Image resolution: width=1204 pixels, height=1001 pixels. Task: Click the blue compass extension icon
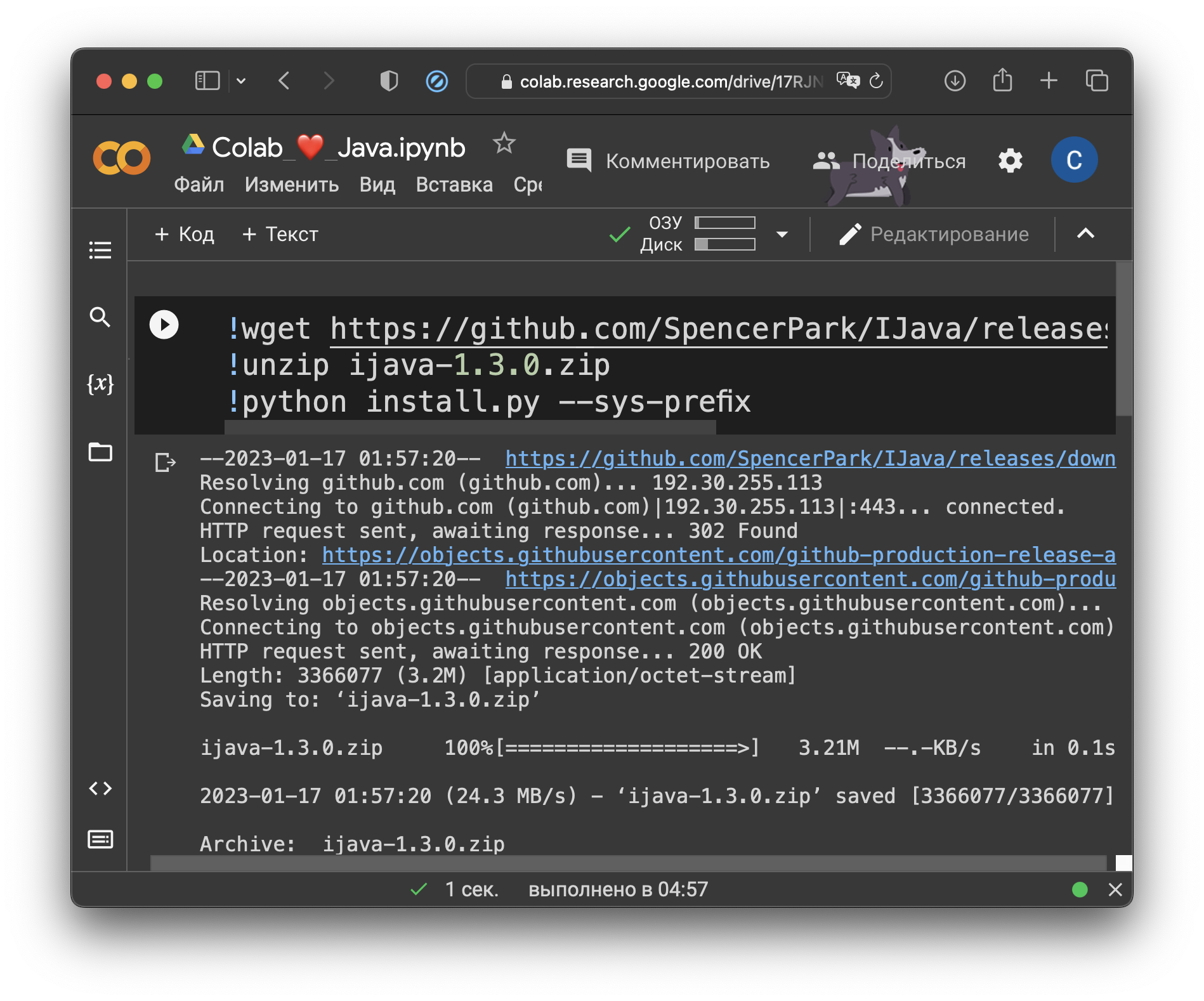pyautogui.click(x=436, y=81)
